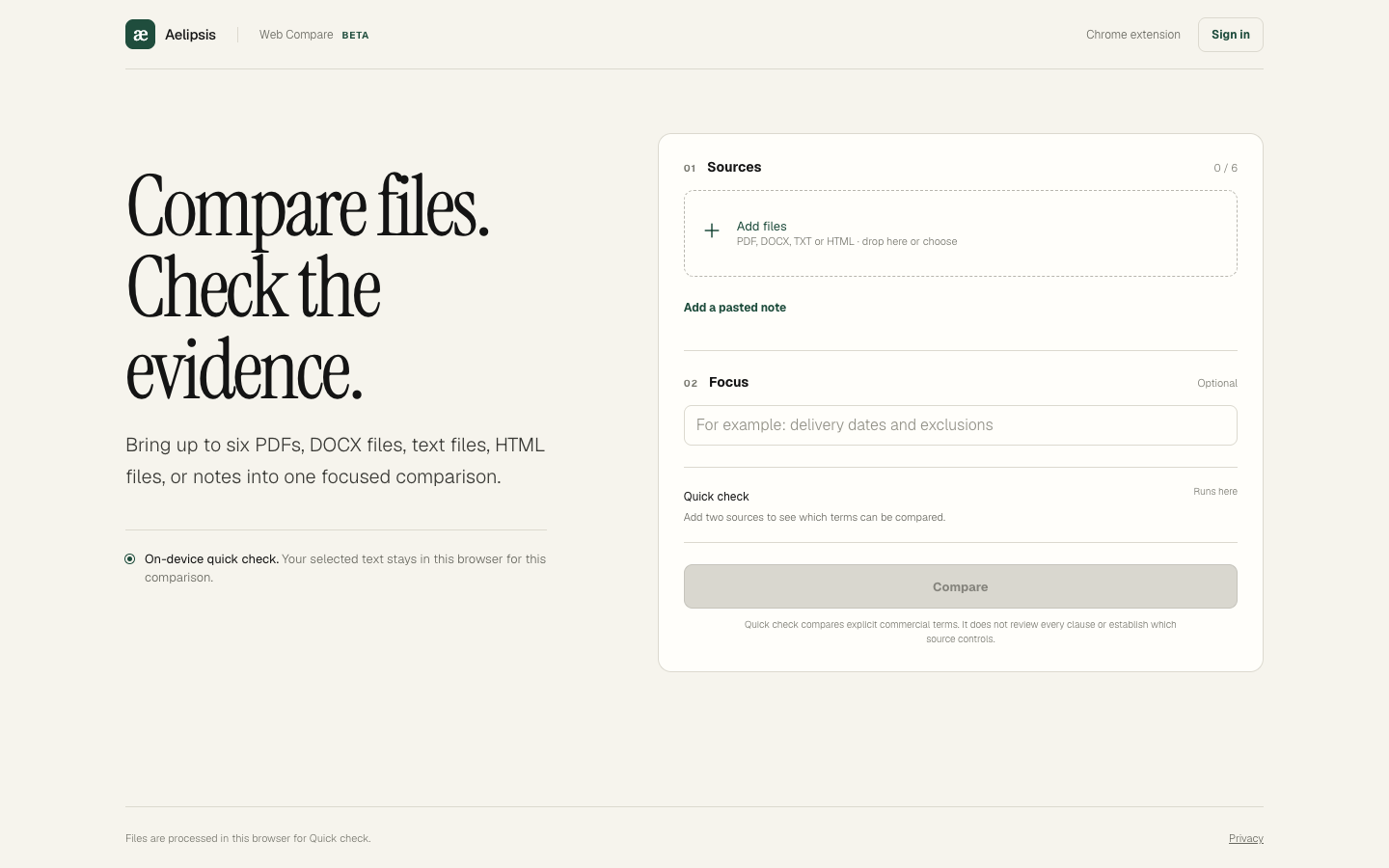Click the Runs here label
Viewport: 1389px width, 868px height.
click(x=1215, y=492)
